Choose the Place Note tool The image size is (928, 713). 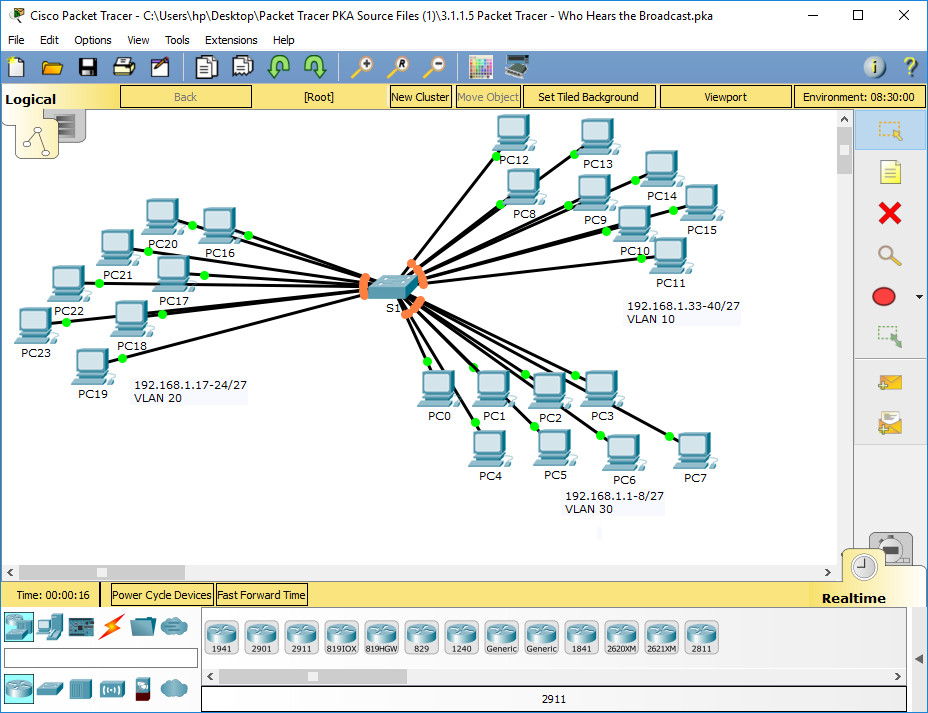[x=890, y=172]
